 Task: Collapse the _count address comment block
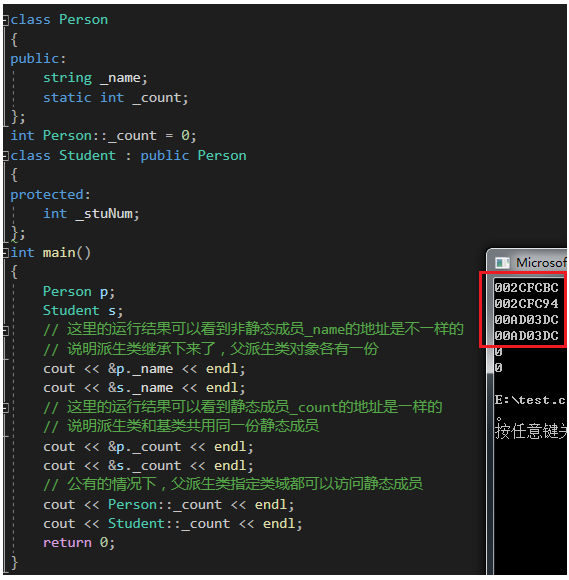pyautogui.click(x=6, y=408)
